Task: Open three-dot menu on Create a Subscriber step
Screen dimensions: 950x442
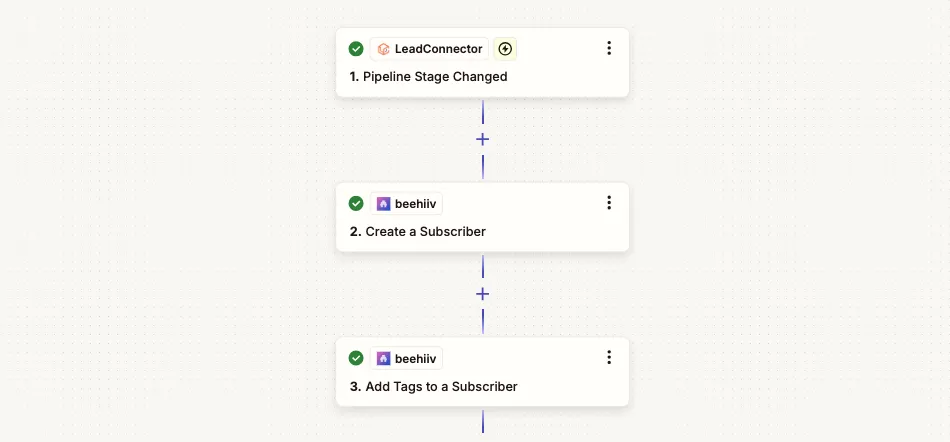Action: tap(609, 203)
